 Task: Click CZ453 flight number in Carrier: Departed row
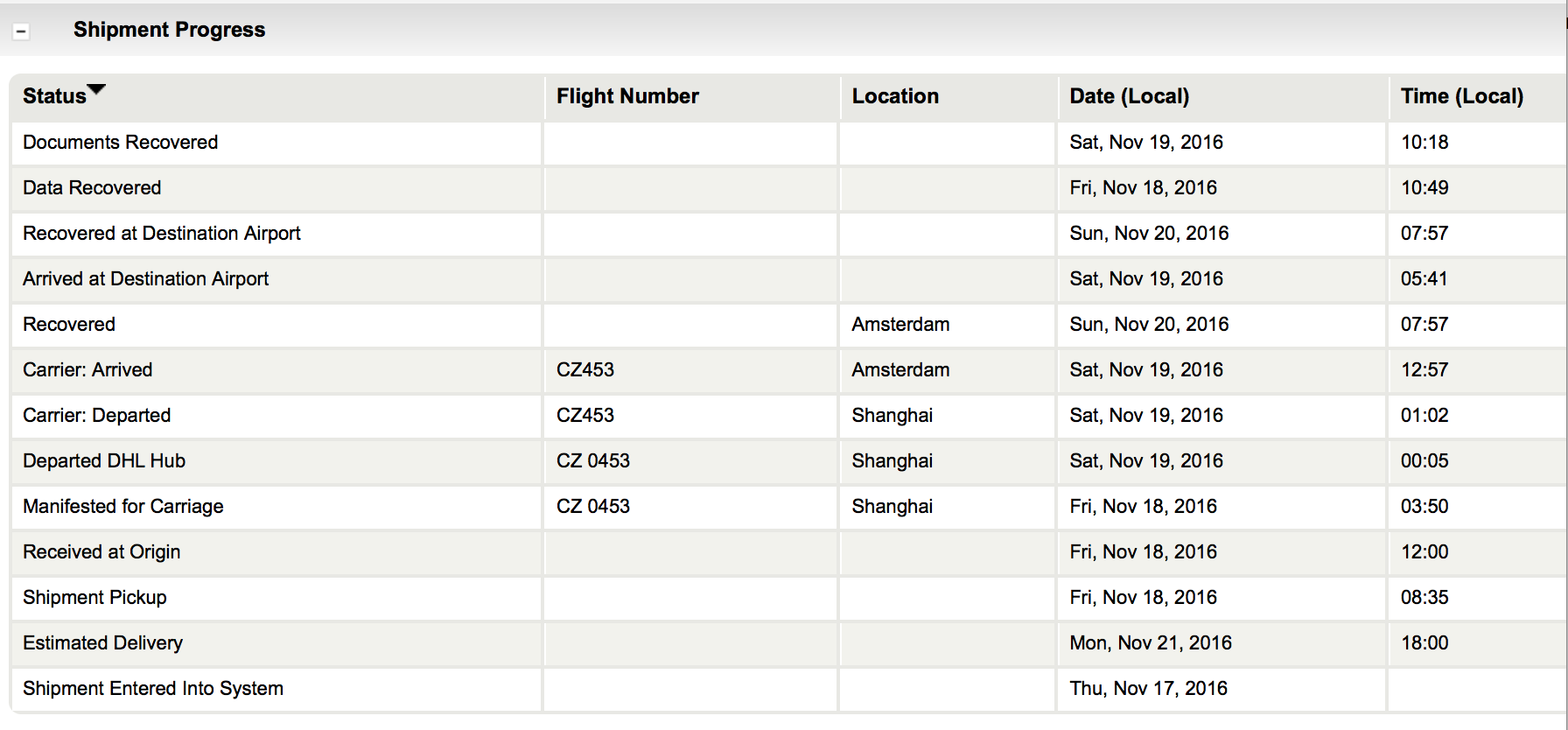(585, 416)
